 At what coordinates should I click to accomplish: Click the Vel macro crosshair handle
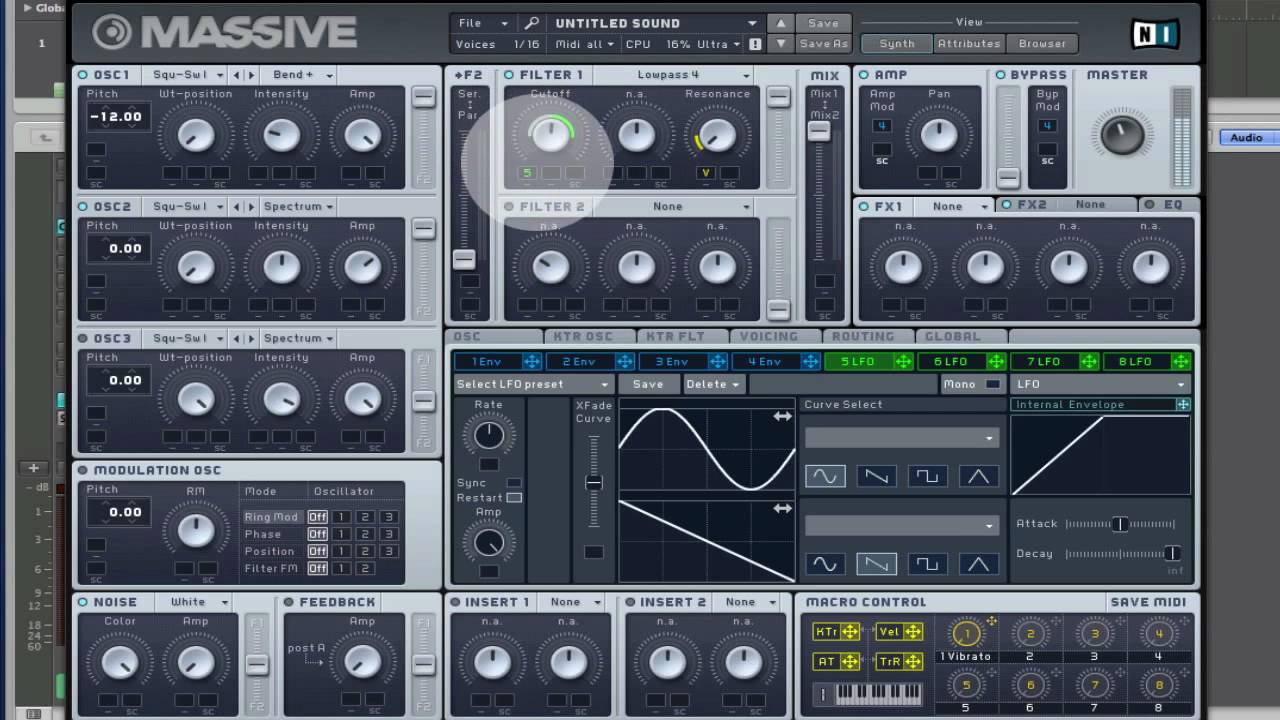(x=912, y=632)
